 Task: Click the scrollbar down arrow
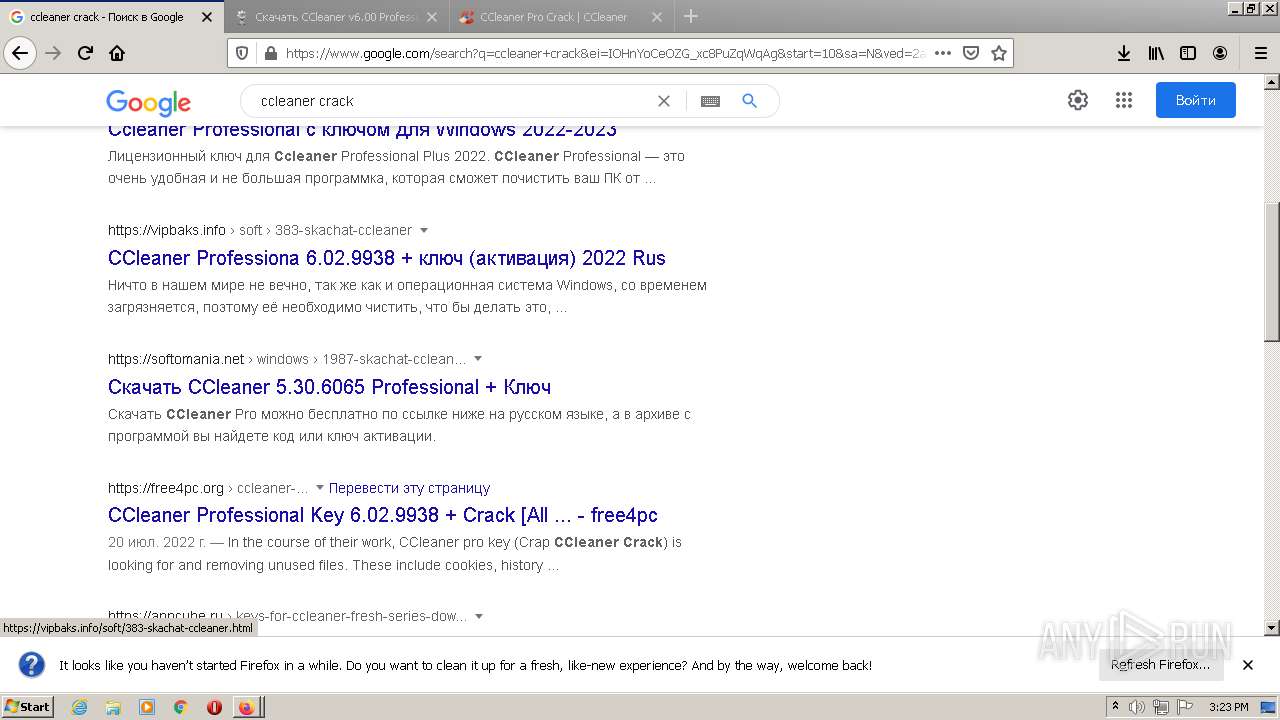1272,628
